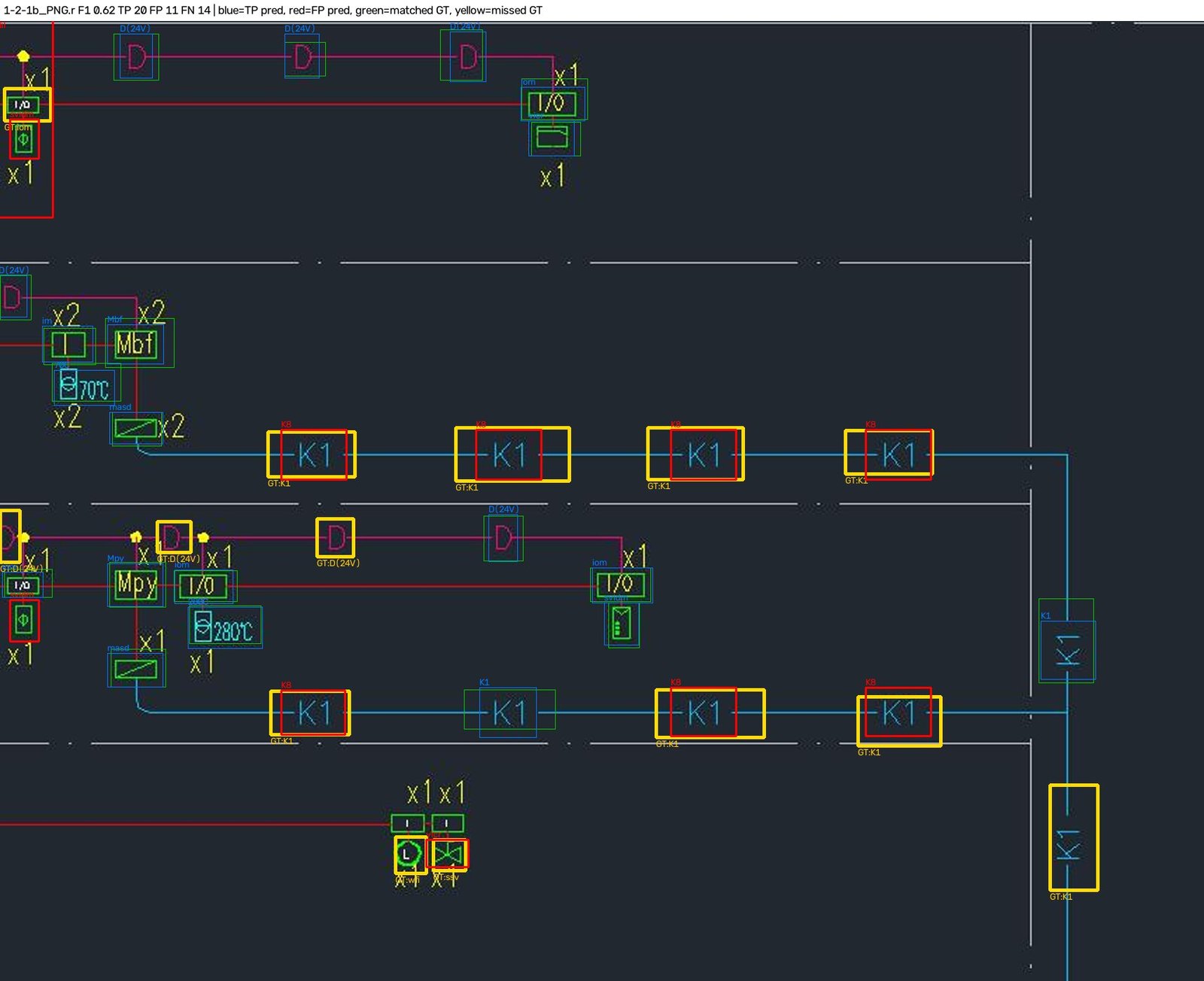Select the first full D(24V) symbol on the top line
The height and width of the screenshot is (981, 1204).
(x=136, y=56)
